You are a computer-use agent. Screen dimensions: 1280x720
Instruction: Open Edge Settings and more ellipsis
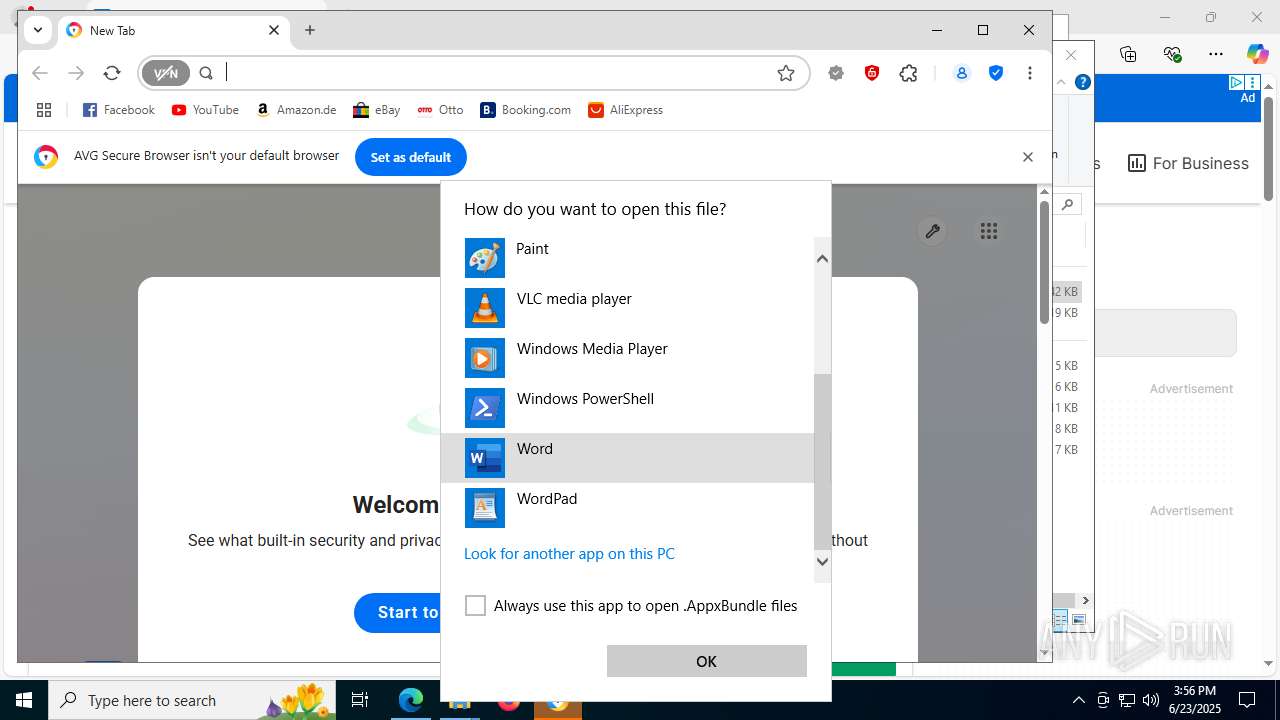pyautogui.click(x=1216, y=54)
